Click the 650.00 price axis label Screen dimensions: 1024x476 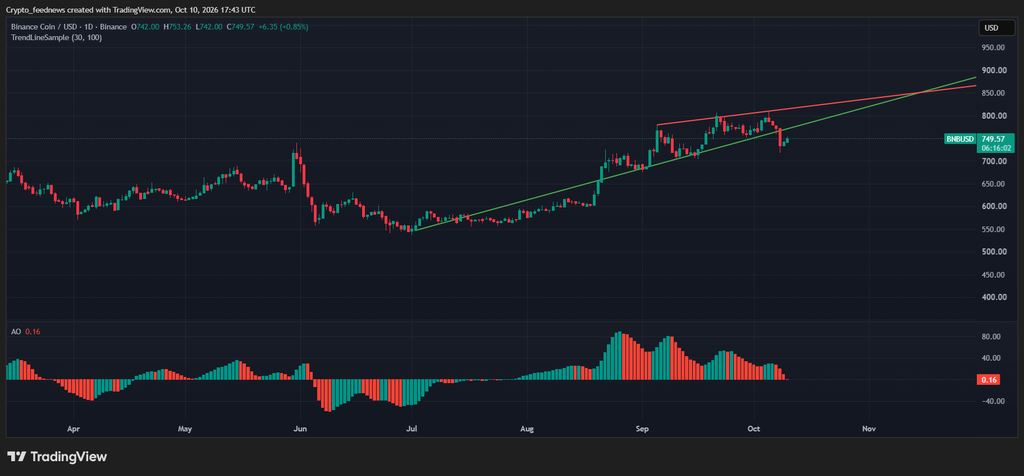point(993,184)
